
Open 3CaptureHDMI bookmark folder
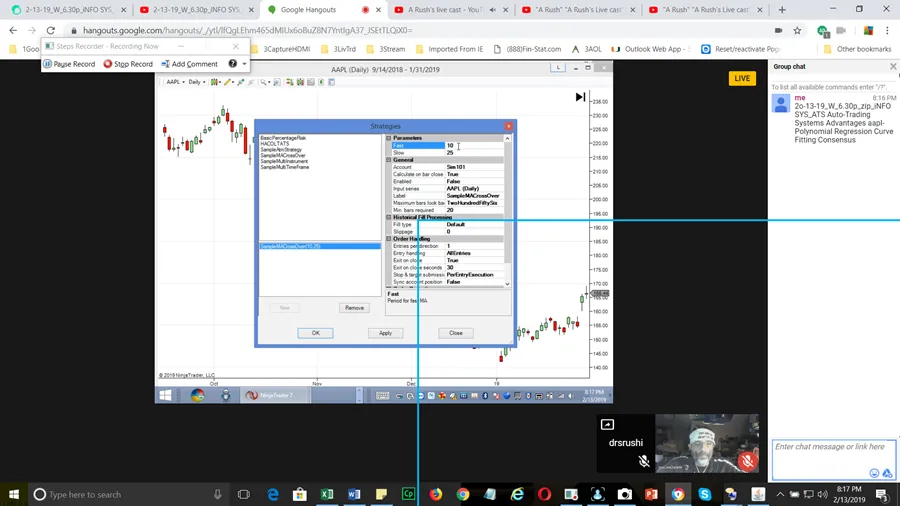pyautogui.click(x=281, y=49)
